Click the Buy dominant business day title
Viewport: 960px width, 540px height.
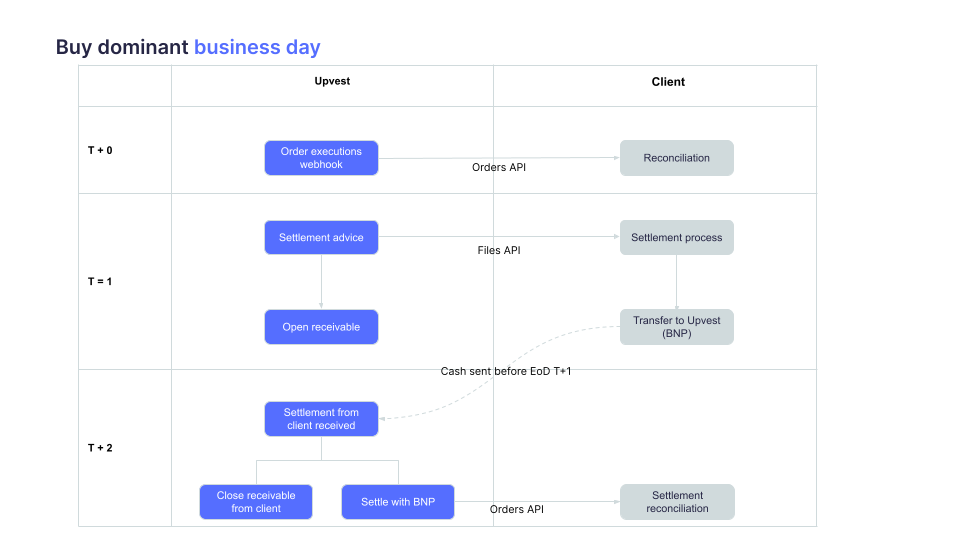tap(188, 47)
